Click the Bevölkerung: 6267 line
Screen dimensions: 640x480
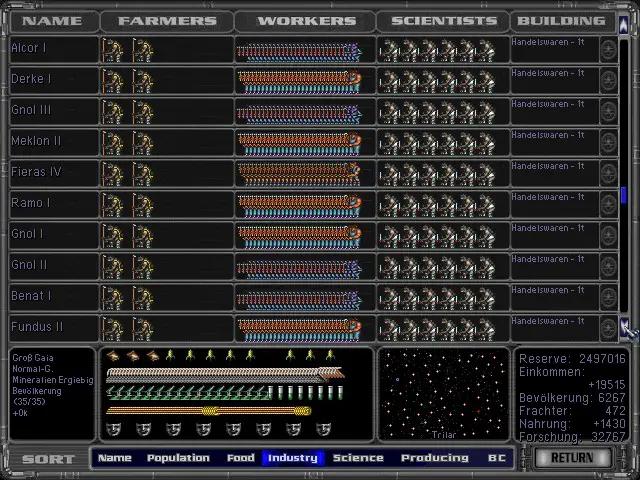tap(572, 398)
